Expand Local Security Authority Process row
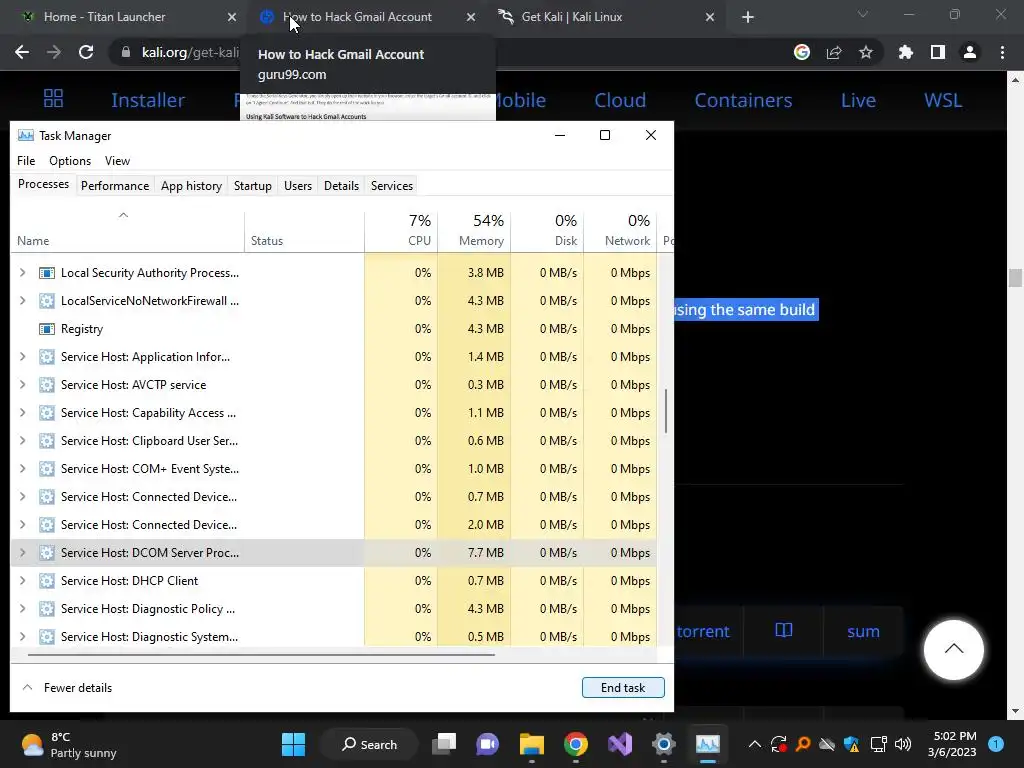1024x768 pixels. click(x=23, y=272)
